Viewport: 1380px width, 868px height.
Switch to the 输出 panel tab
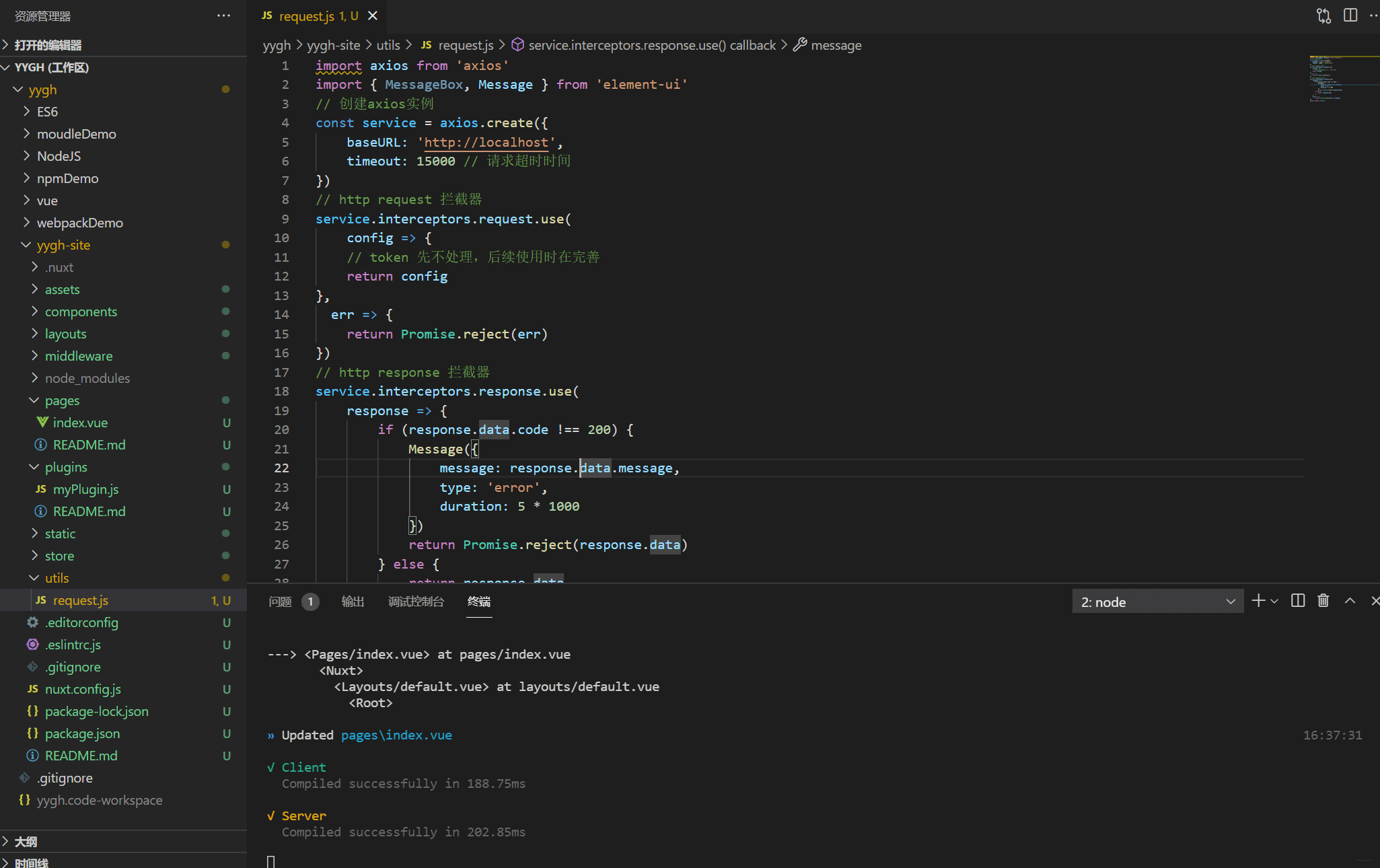pyautogui.click(x=353, y=602)
